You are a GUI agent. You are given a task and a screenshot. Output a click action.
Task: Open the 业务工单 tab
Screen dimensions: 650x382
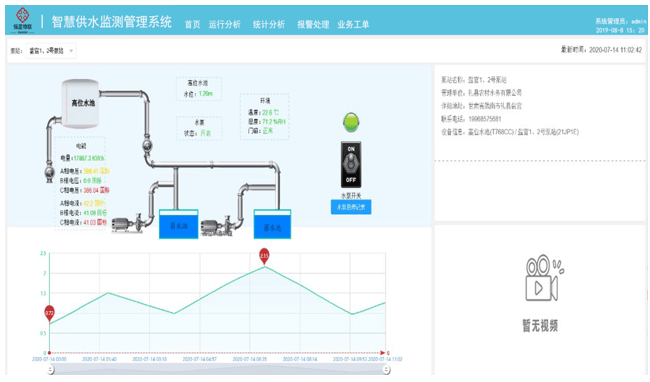[x=353, y=24]
